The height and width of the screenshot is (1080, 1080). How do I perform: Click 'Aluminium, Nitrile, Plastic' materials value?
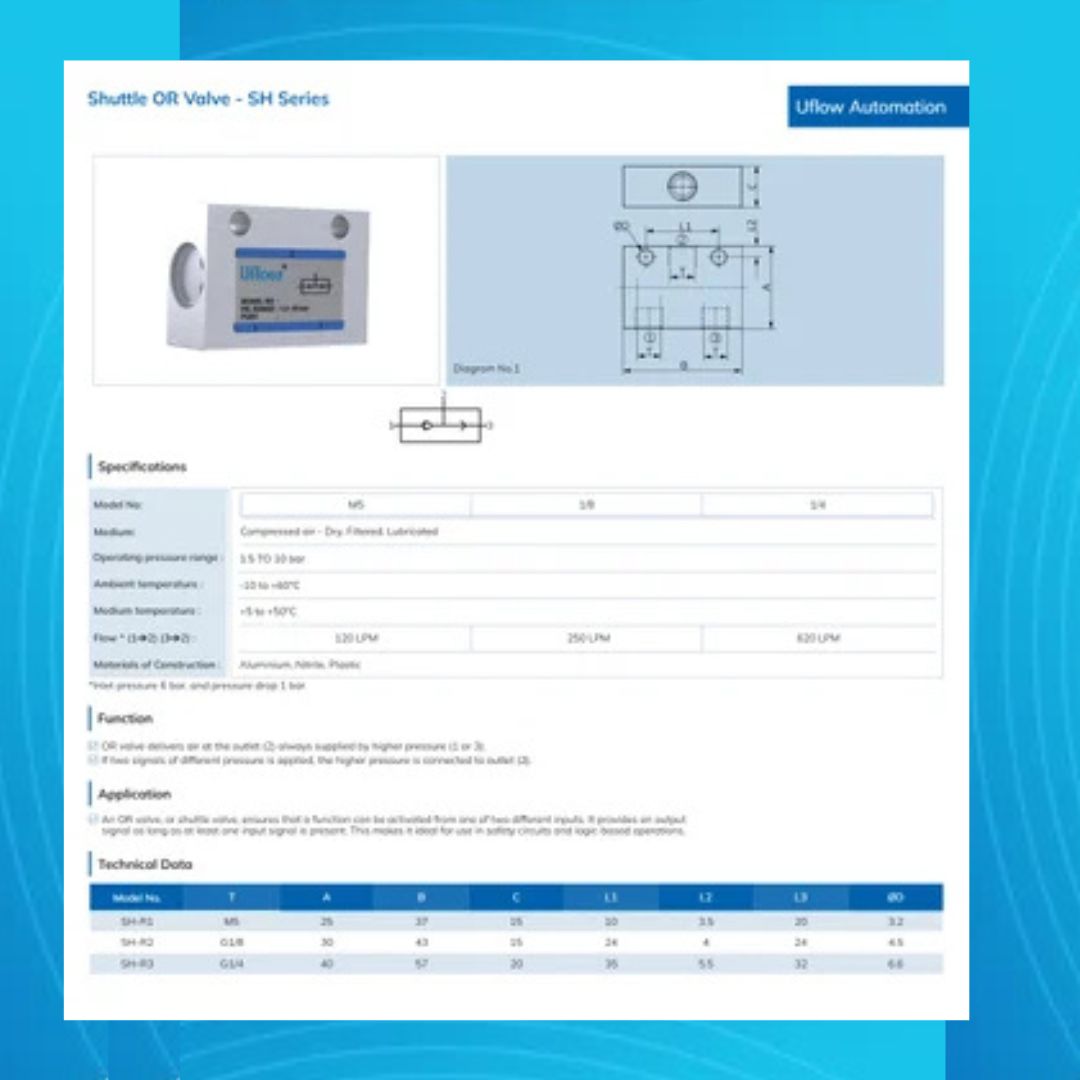point(300,665)
